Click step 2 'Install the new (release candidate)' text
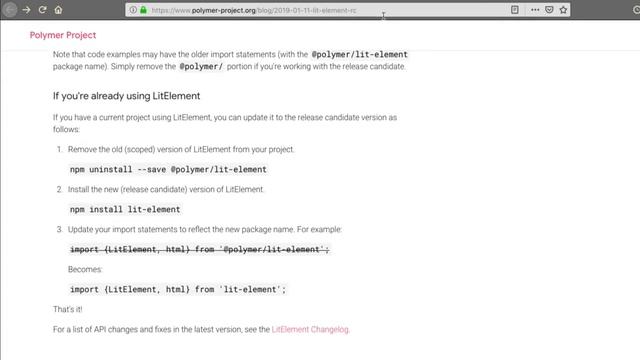The height and width of the screenshot is (360, 640). tap(166, 189)
